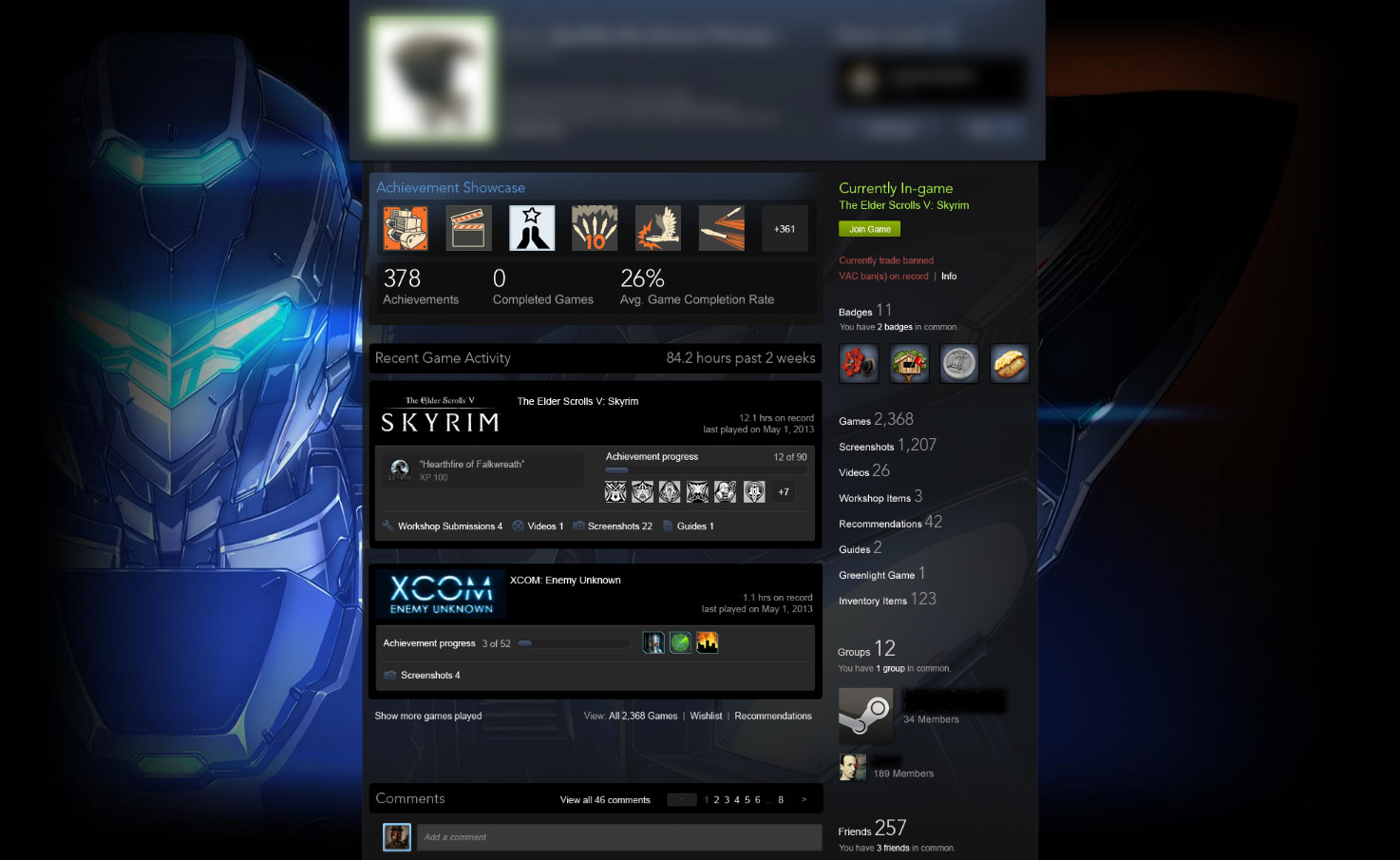Open the red gears badge
The image size is (1400, 860).
859,364
